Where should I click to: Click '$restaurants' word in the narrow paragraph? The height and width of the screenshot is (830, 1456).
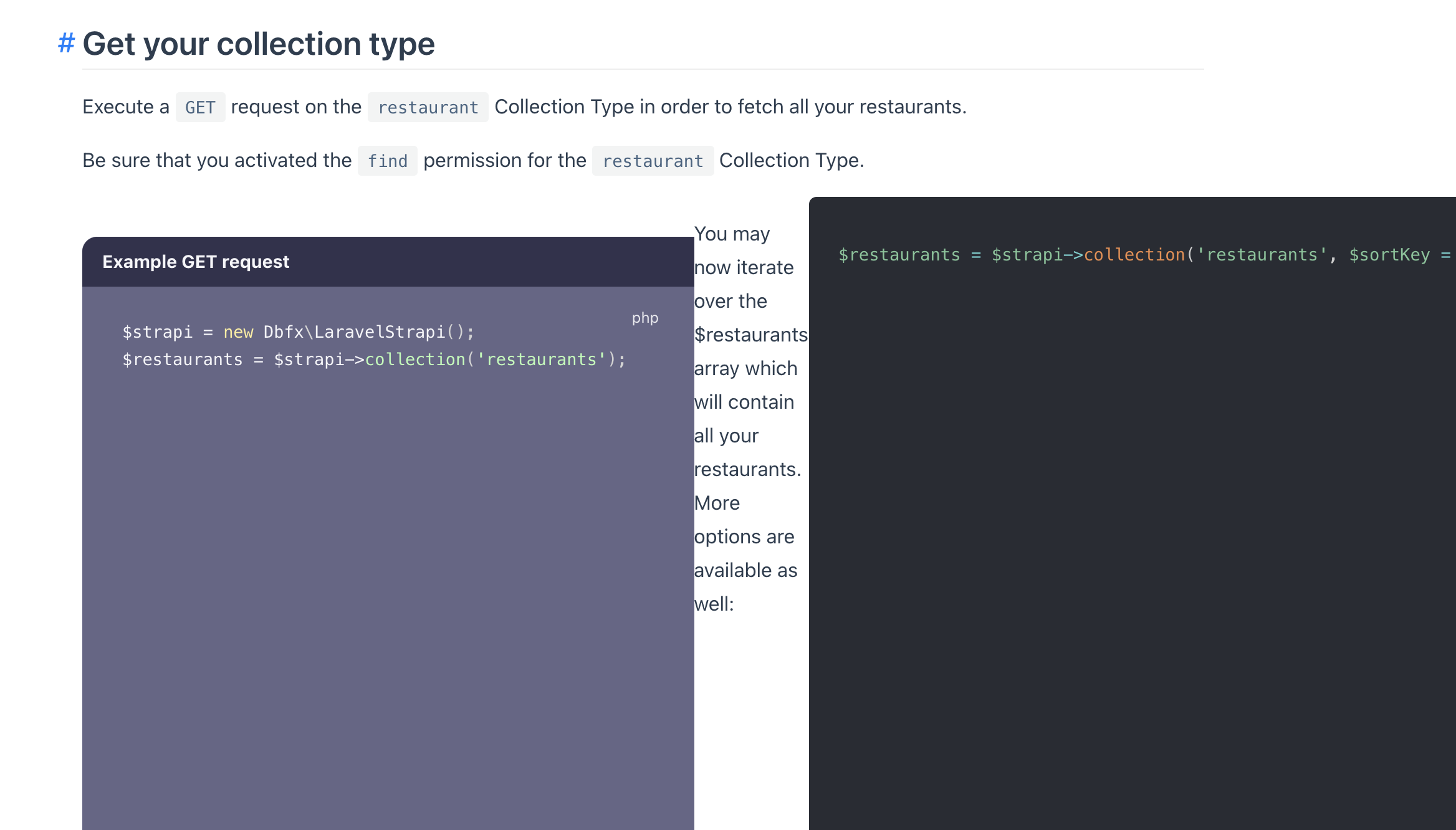click(750, 335)
